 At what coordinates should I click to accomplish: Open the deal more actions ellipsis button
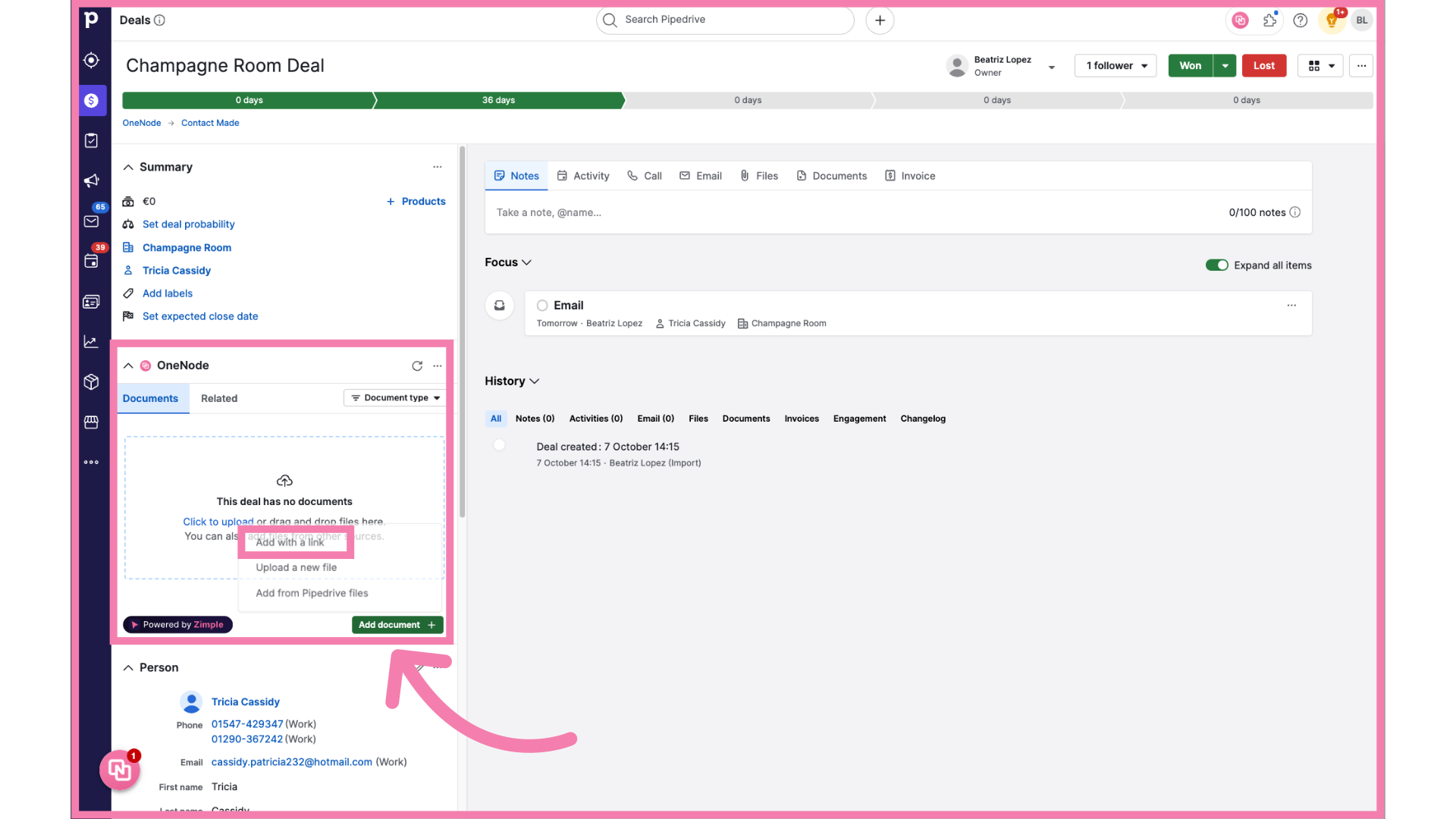coord(1362,65)
